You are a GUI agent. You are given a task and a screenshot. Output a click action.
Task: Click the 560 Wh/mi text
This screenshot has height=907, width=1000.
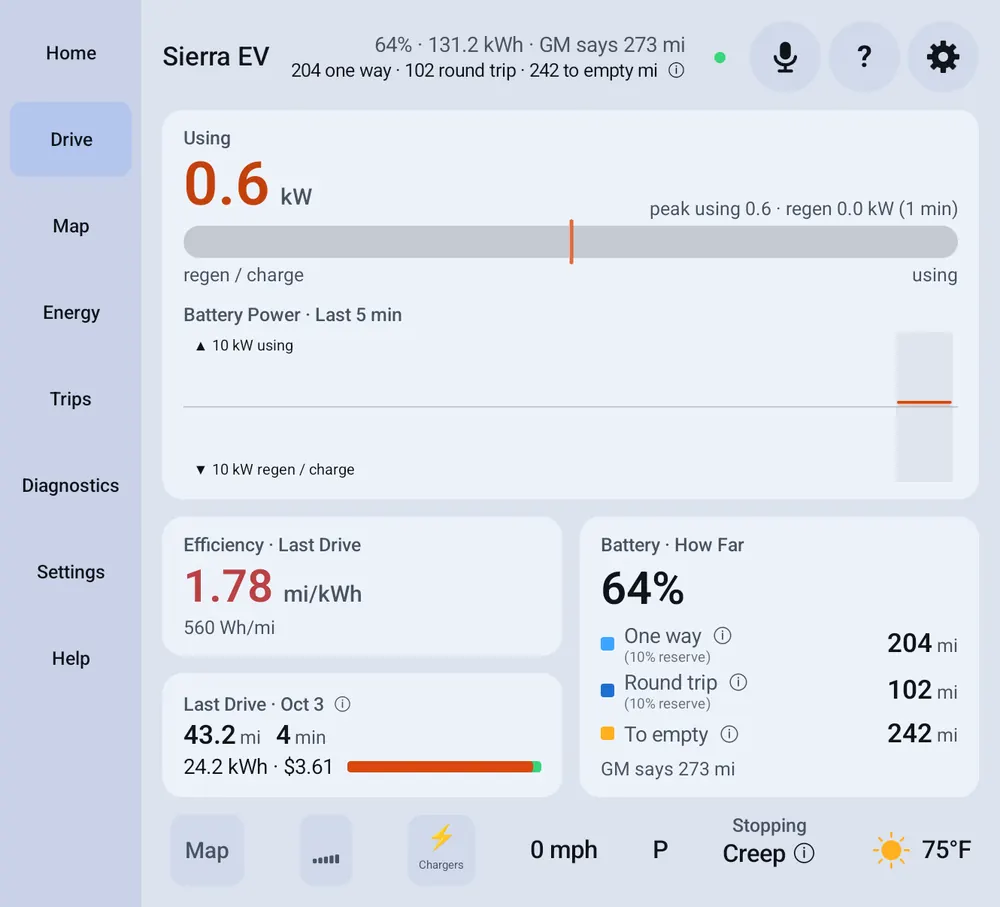pyautogui.click(x=229, y=628)
